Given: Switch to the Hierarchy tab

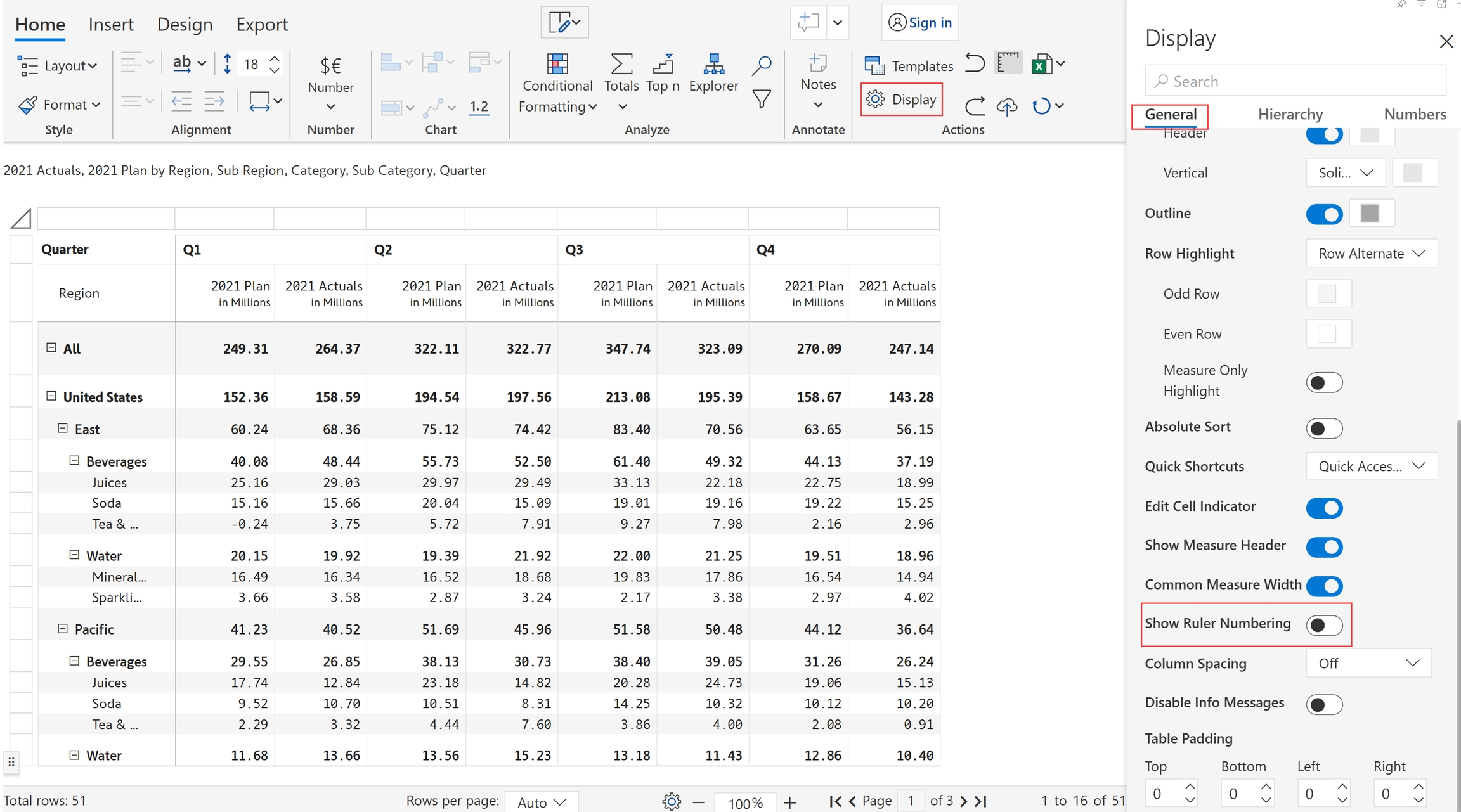Looking at the screenshot, I should 1290,114.
